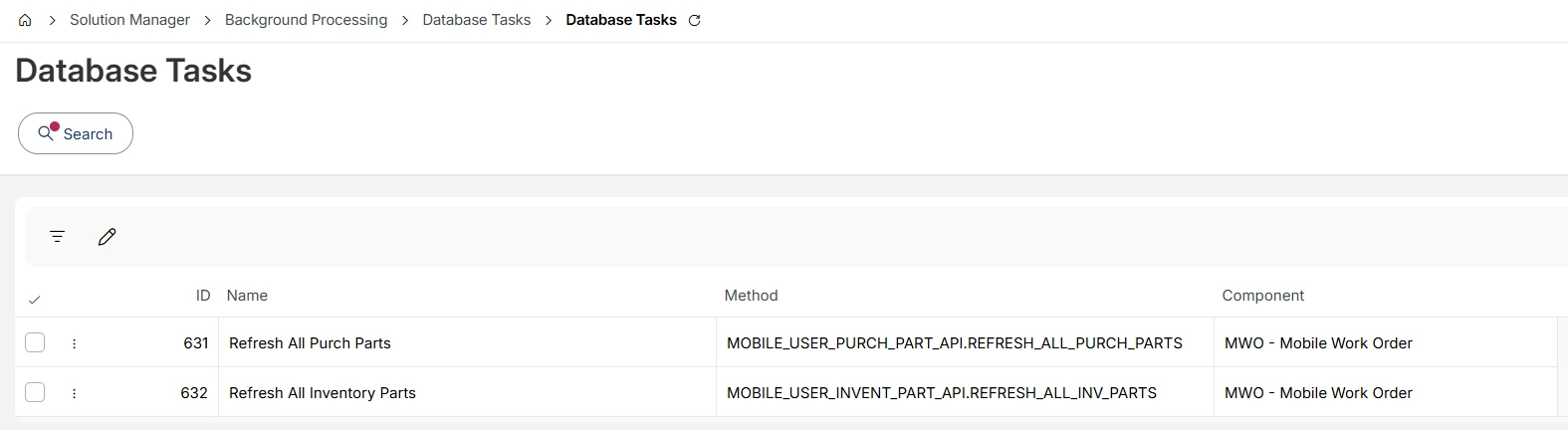The width and height of the screenshot is (1568, 430).
Task: Tick the checkbox for Refresh All Inventory Parts
Action: [x=35, y=392]
